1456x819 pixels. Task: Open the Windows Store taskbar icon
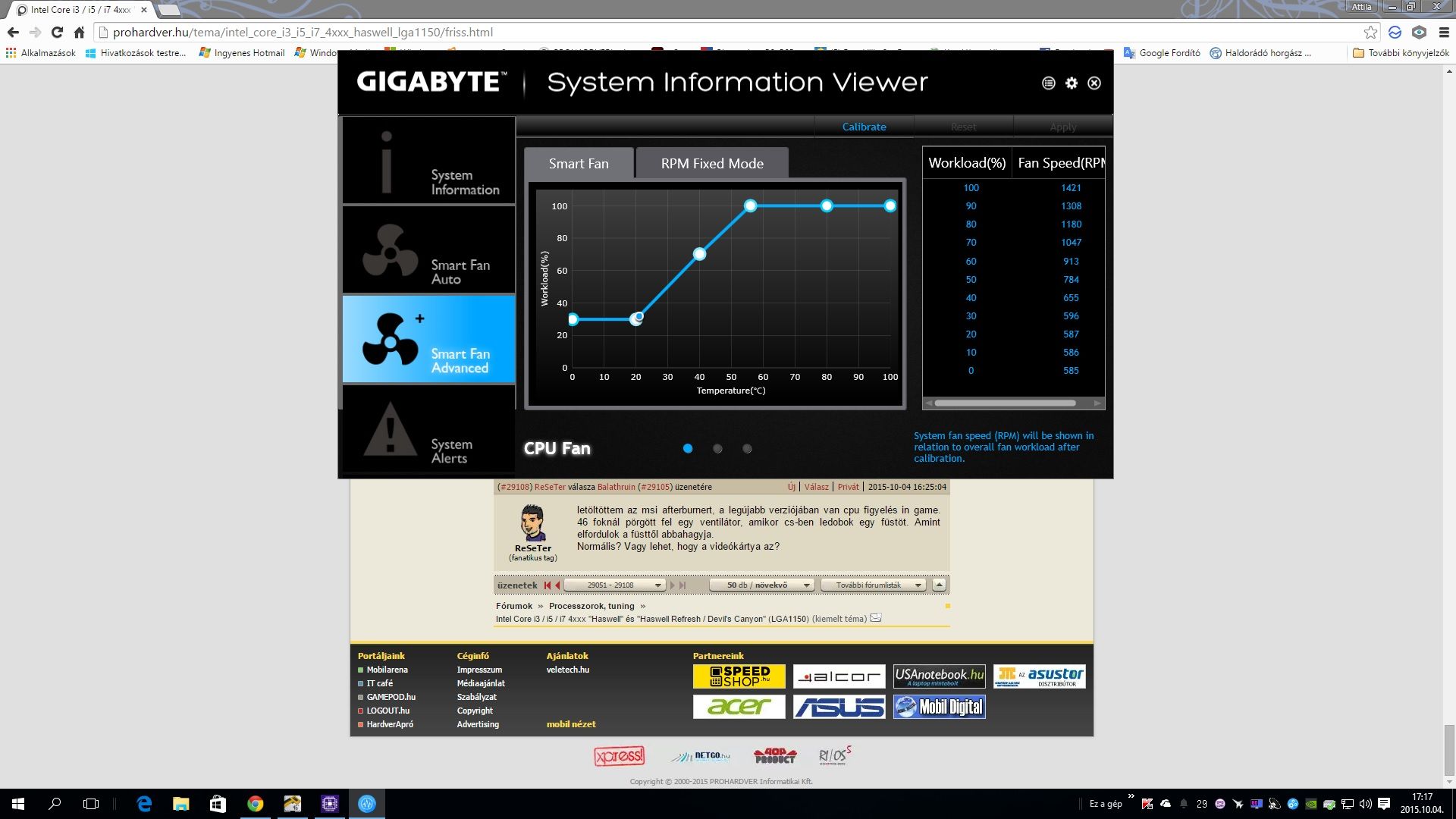218,804
